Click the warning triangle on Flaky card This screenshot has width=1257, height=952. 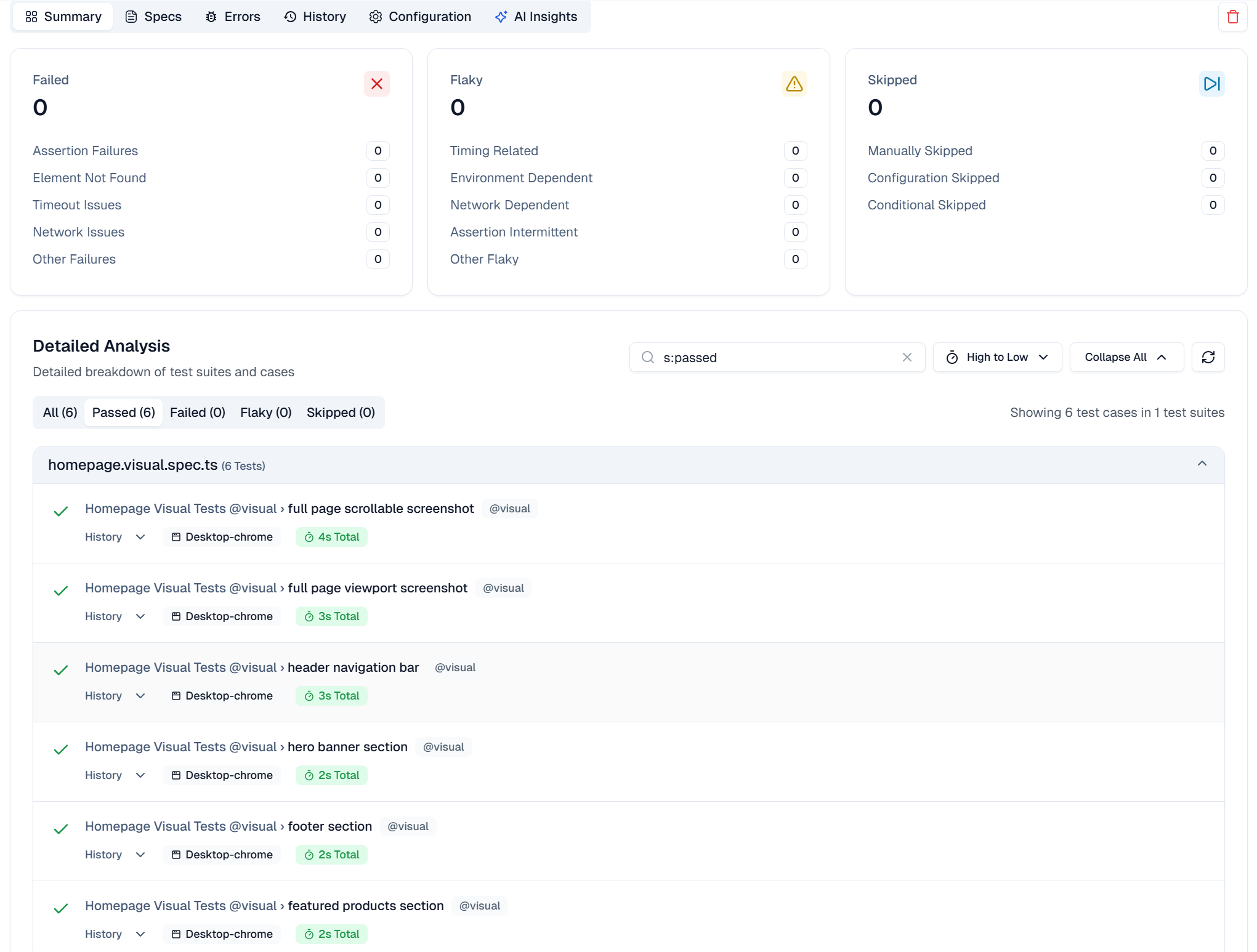point(794,84)
